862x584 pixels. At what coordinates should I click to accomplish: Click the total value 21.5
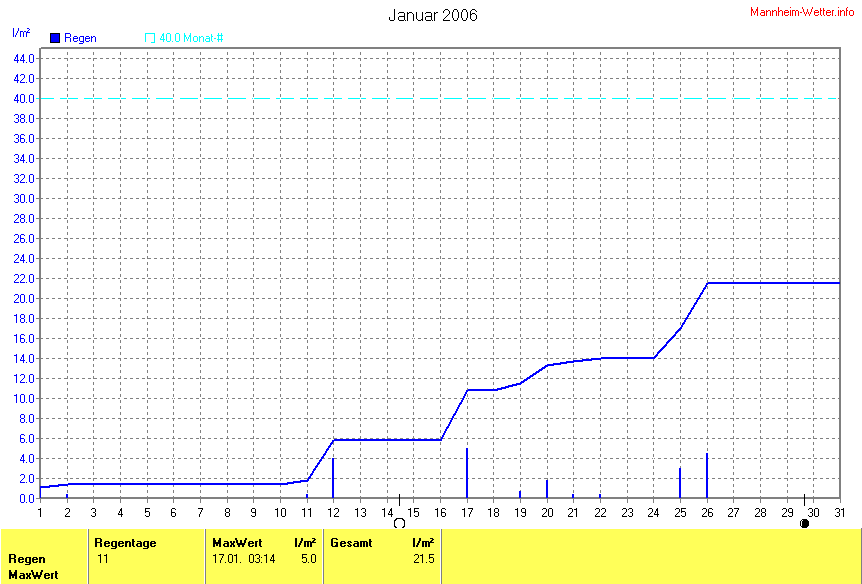click(424, 559)
